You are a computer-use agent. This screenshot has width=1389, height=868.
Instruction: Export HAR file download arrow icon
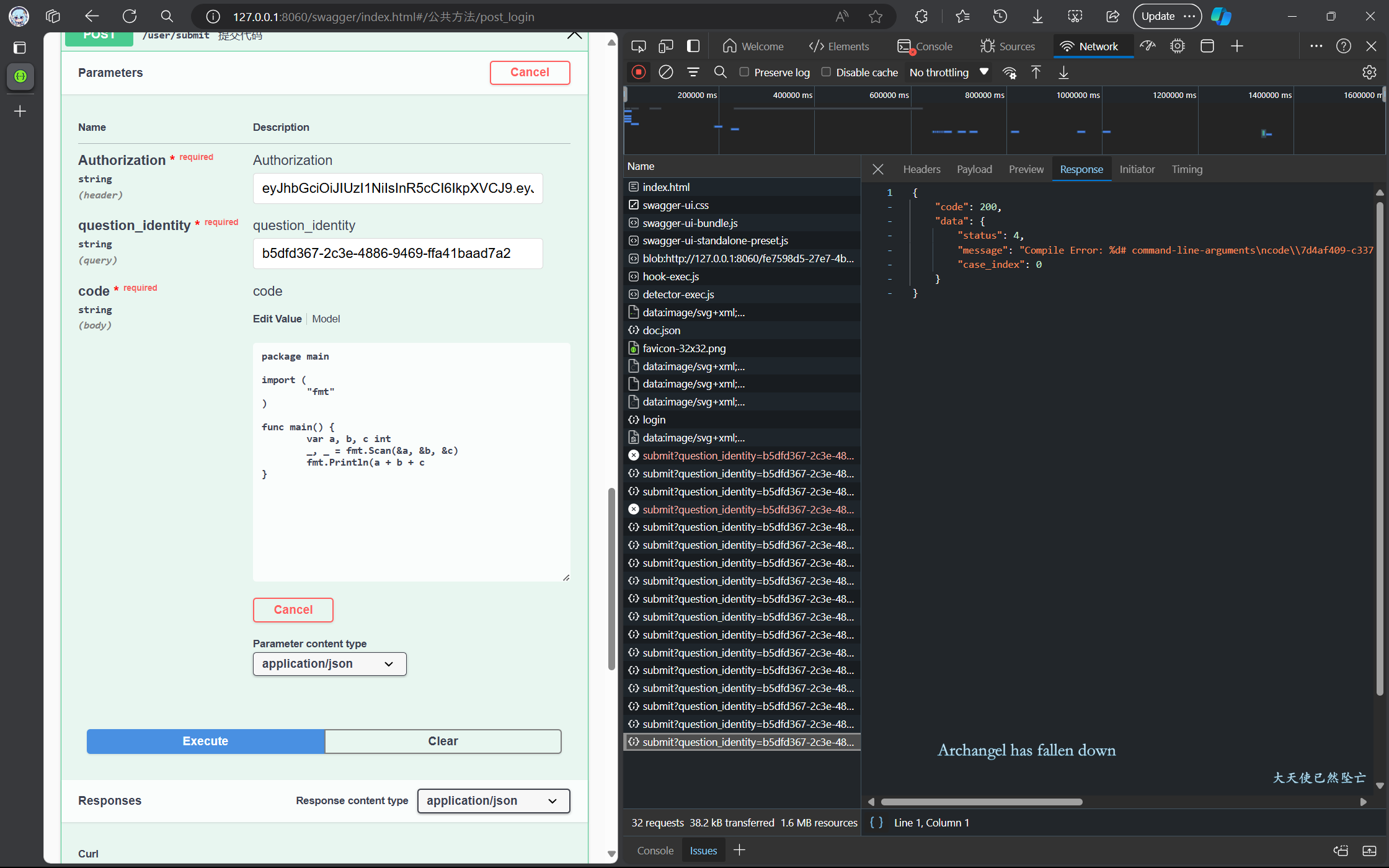click(x=1063, y=73)
